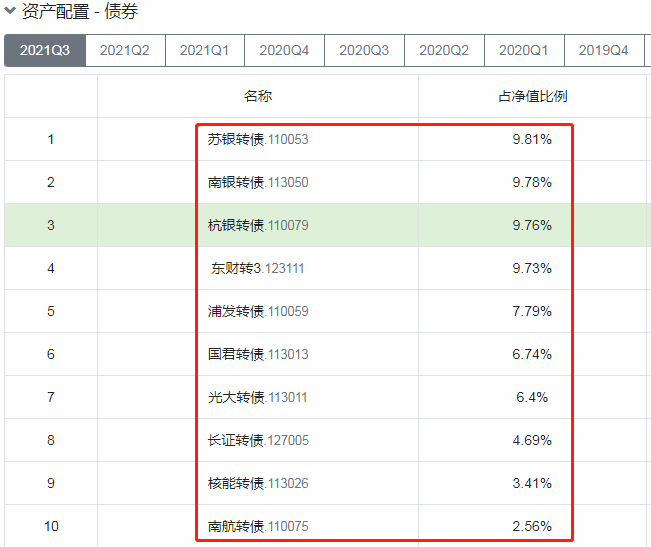Click the 南航转债.110075 bond name

coord(258,526)
